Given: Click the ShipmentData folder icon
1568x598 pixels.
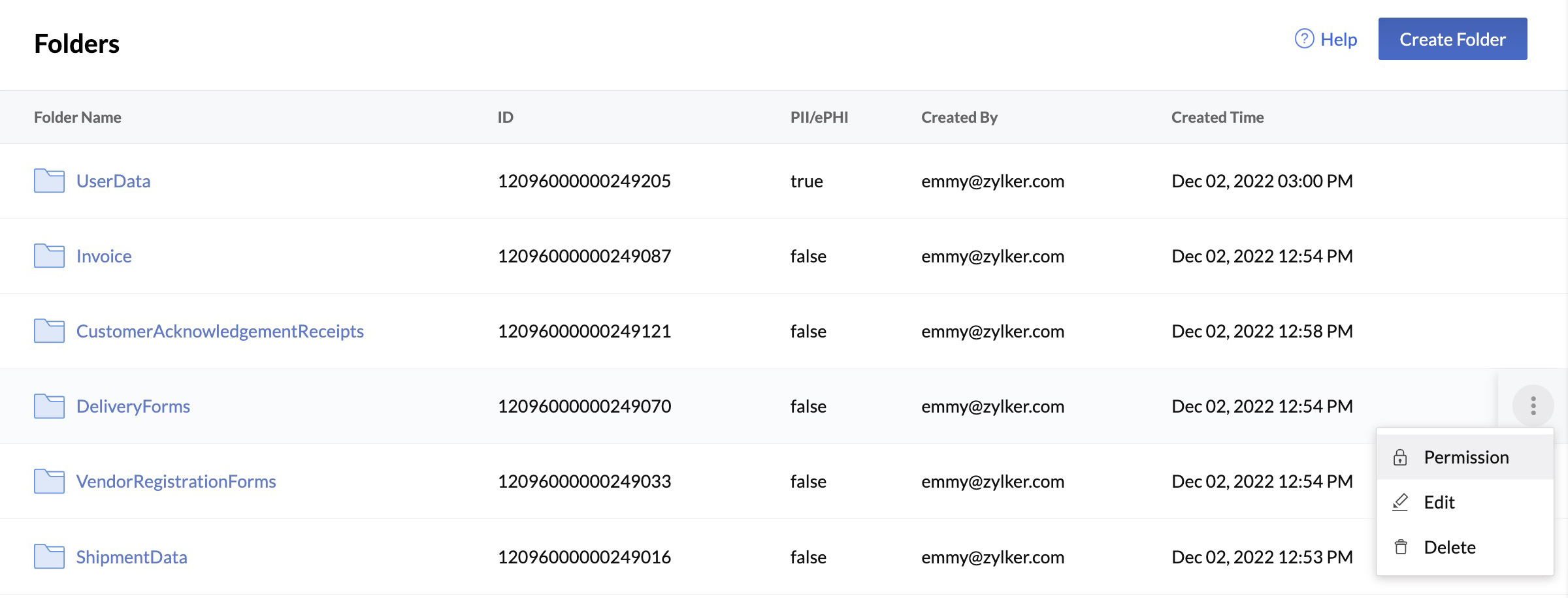Looking at the screenshot, I should click(49, 557).
